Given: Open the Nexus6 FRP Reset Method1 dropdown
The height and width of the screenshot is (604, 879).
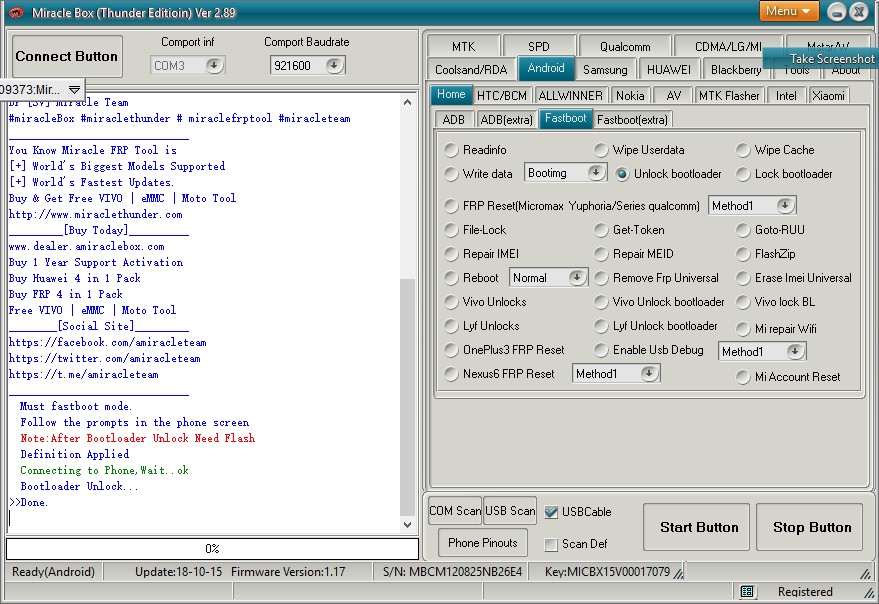Looking at the screenshot, I should [x=649, y=374].
